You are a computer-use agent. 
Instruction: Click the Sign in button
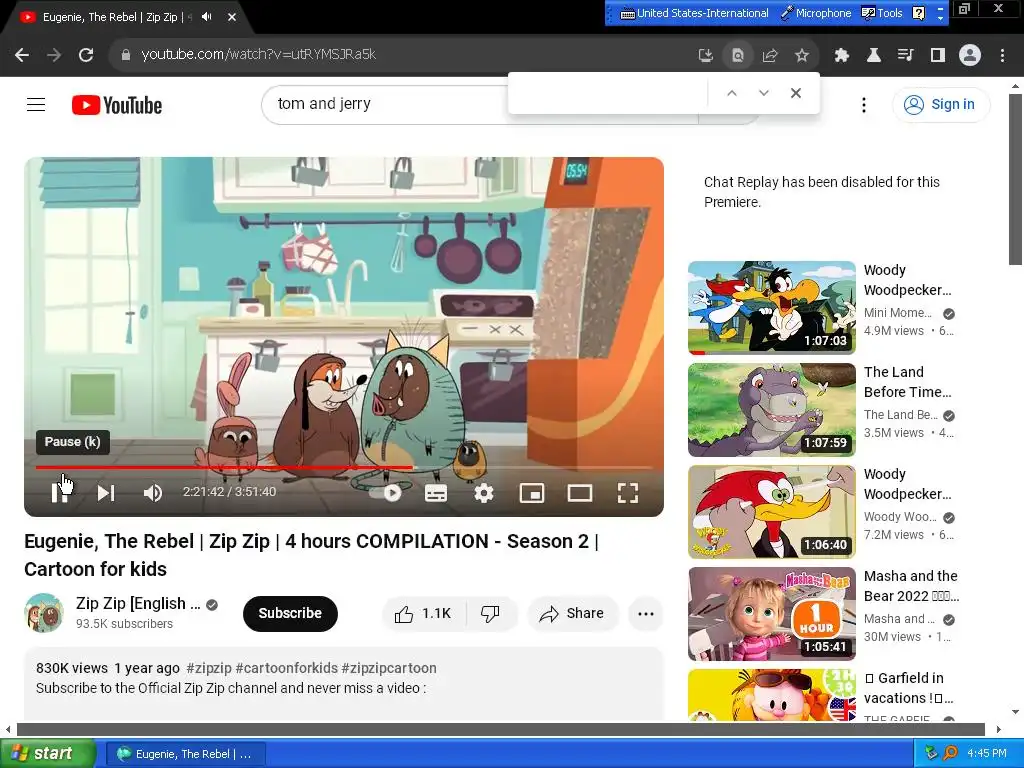coord(940,104)
